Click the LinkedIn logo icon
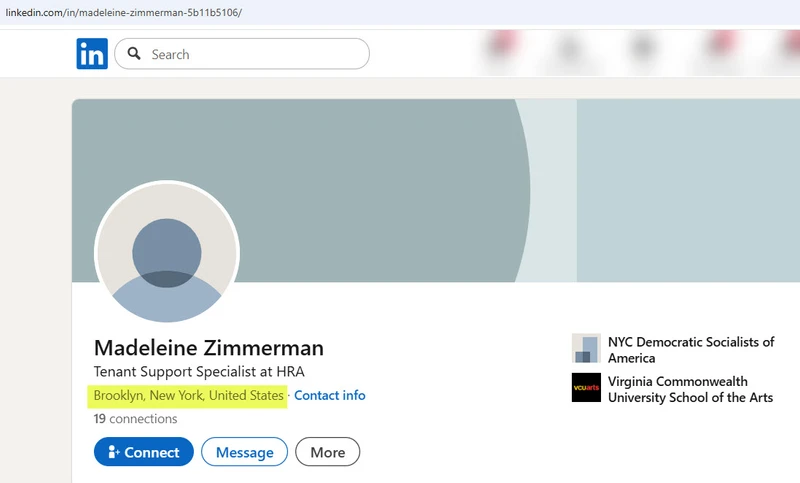The height and width of the screenshot is (483, 800). [92, 54]
